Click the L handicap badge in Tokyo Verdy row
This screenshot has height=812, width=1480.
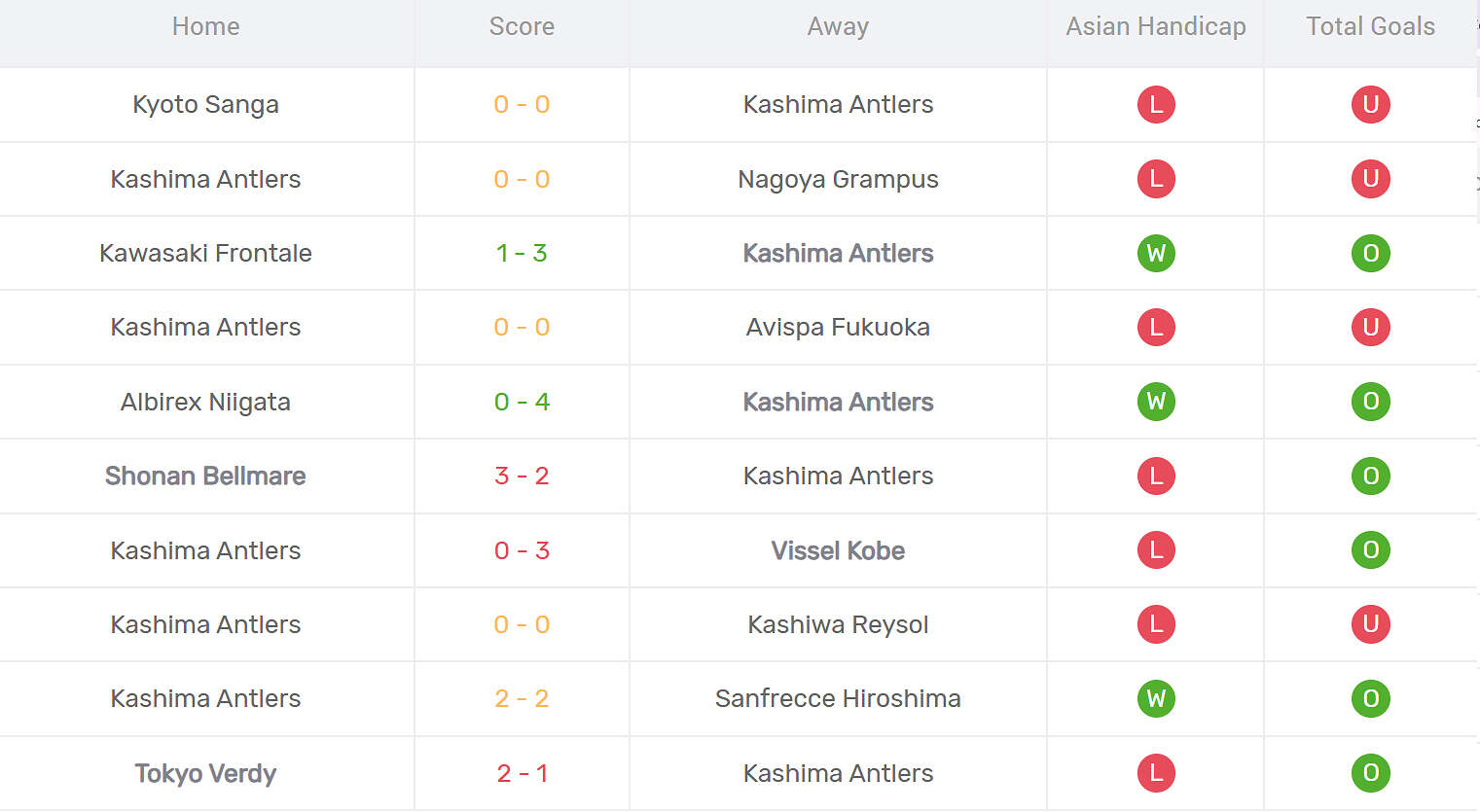point(1156,773)
